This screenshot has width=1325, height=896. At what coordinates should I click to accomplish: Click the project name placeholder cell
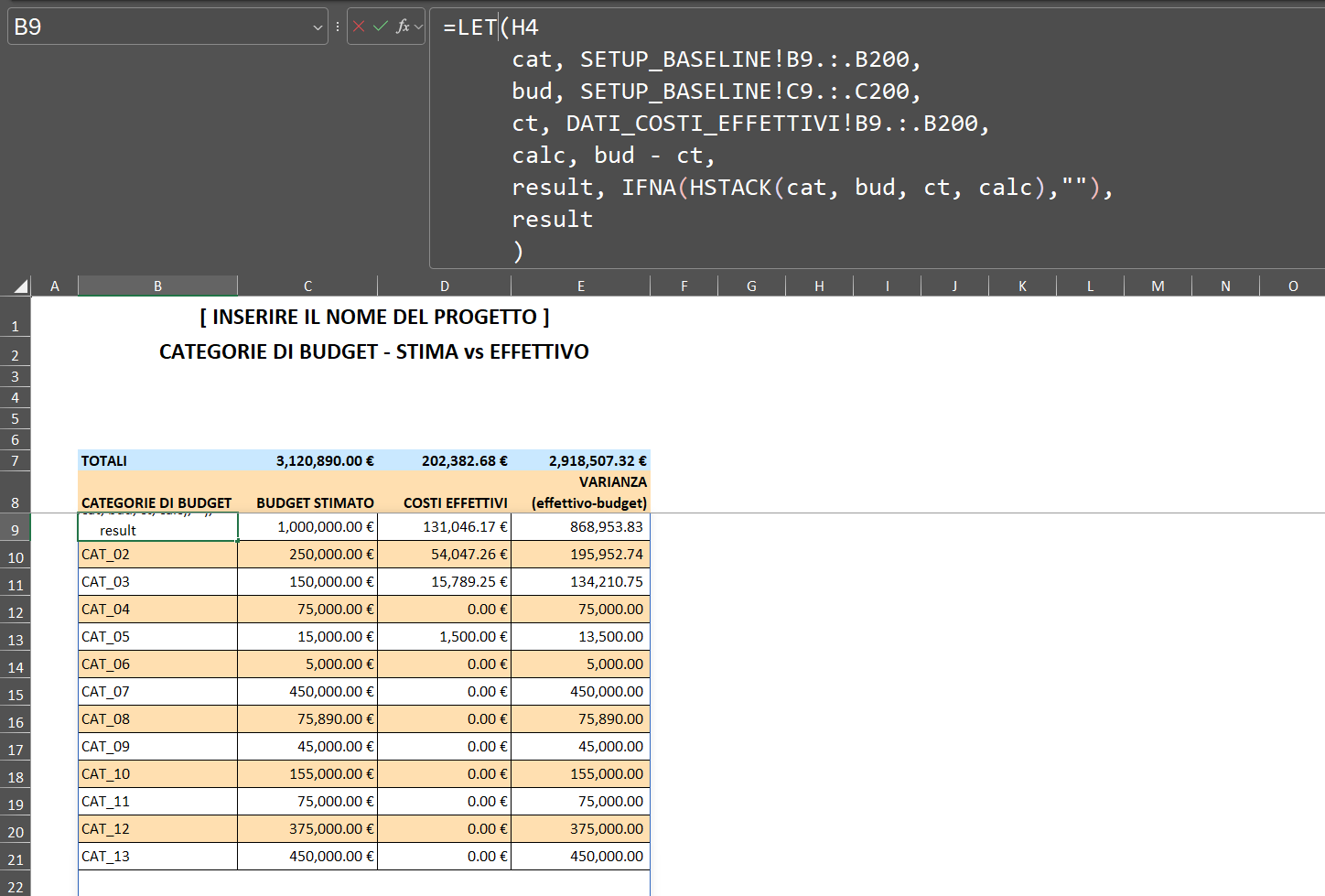point(376,317)
